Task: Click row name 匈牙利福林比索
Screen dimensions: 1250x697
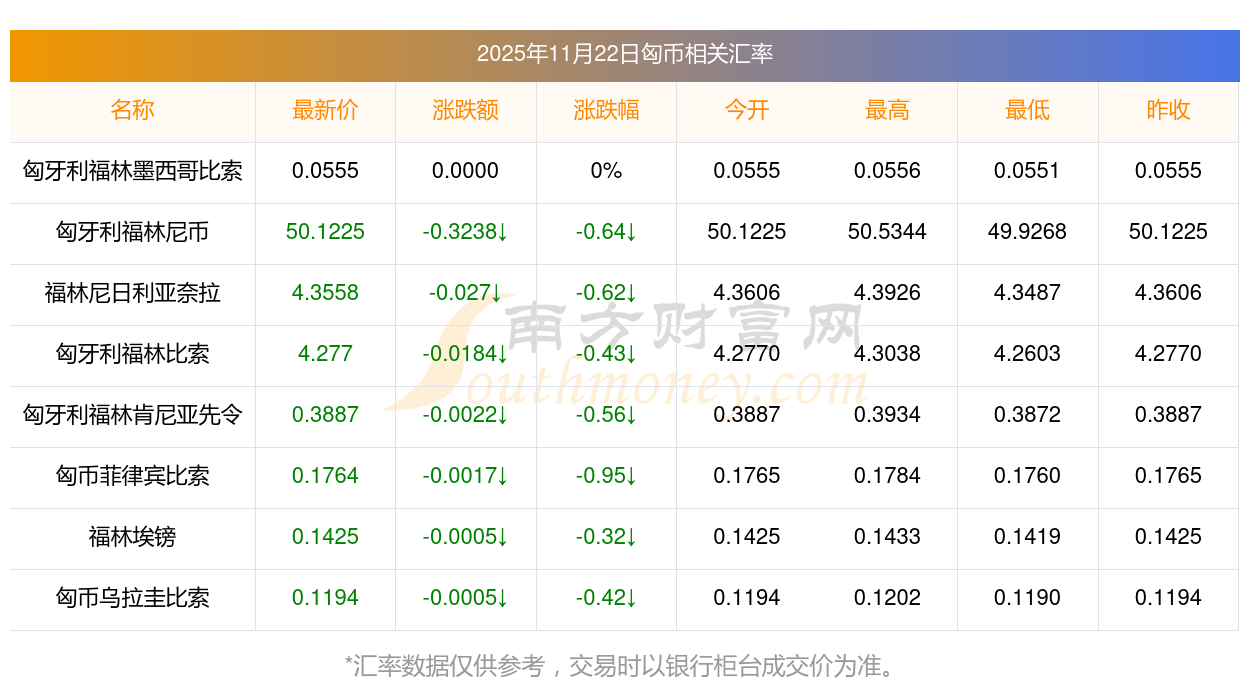Action: pyautogui.click(x=133, y=354)
